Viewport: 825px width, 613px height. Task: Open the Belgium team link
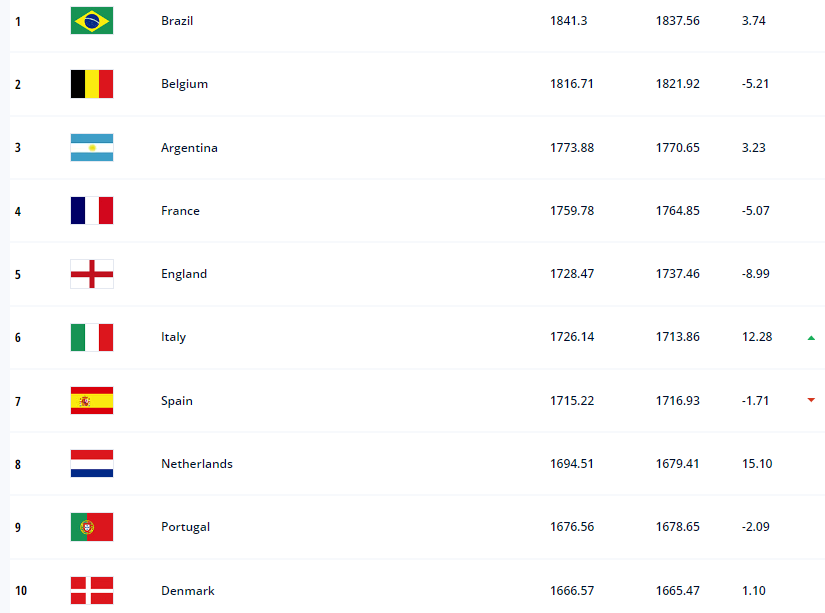click(184, 84)
